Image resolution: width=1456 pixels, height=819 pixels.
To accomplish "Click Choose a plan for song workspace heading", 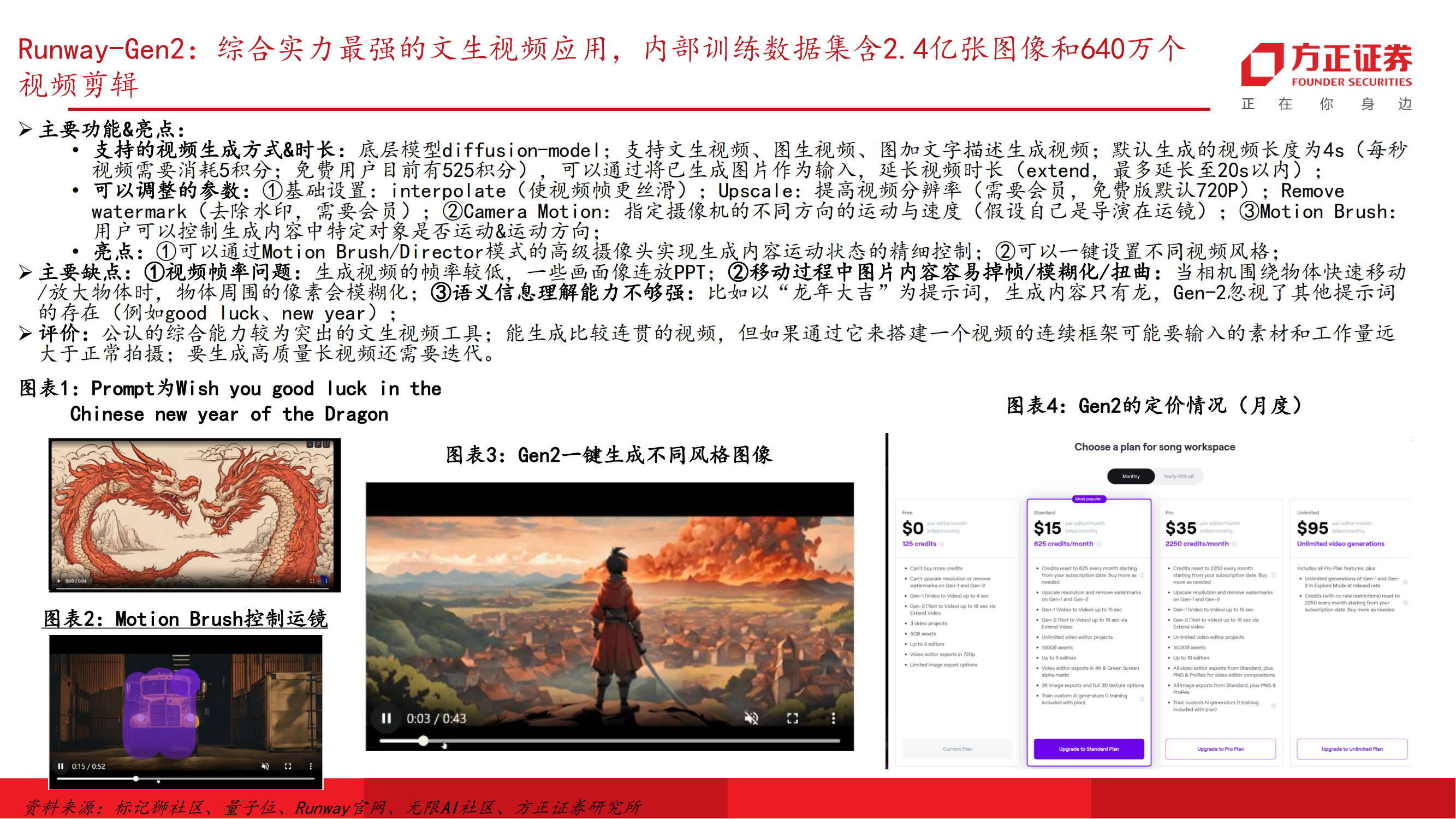I will [1155, 447].
